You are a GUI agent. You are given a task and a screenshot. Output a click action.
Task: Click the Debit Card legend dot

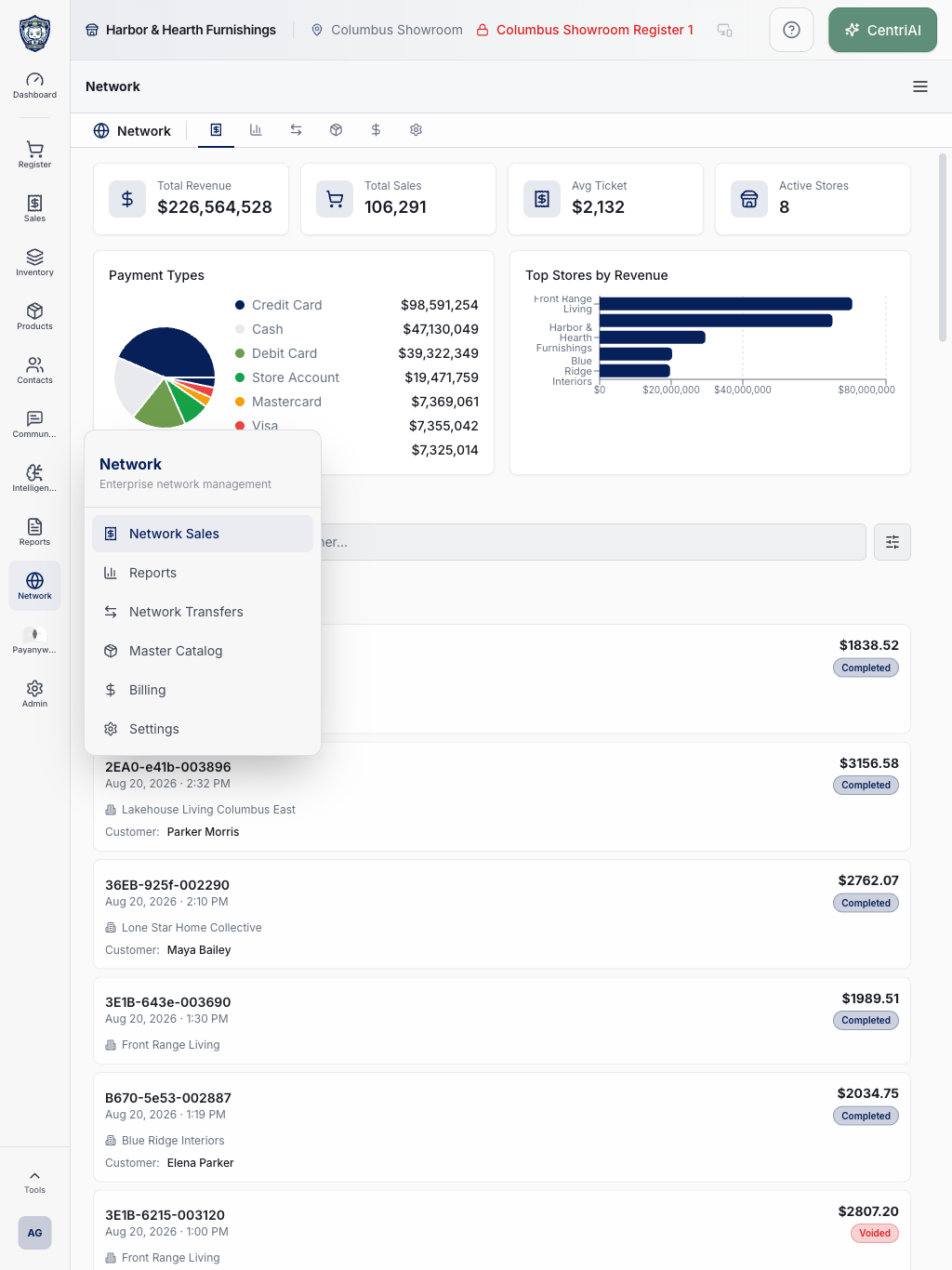pyautogui.click(x=240, y=353)
